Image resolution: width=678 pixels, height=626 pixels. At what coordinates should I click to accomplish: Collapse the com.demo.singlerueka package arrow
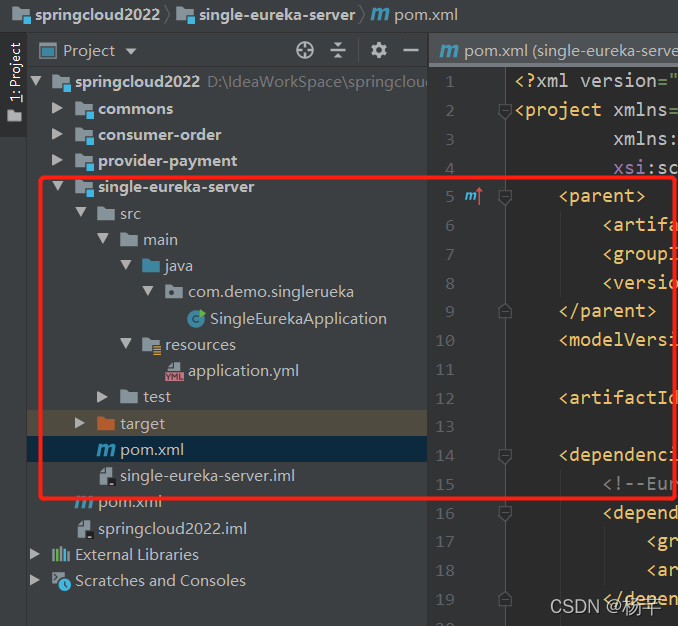148,291
